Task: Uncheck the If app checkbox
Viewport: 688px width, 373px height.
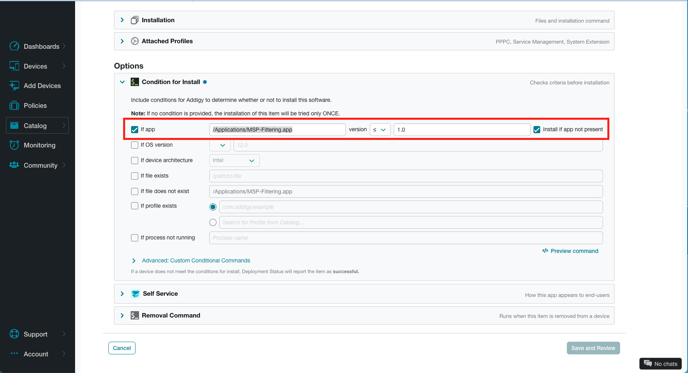Action: [x=135, y=129]
